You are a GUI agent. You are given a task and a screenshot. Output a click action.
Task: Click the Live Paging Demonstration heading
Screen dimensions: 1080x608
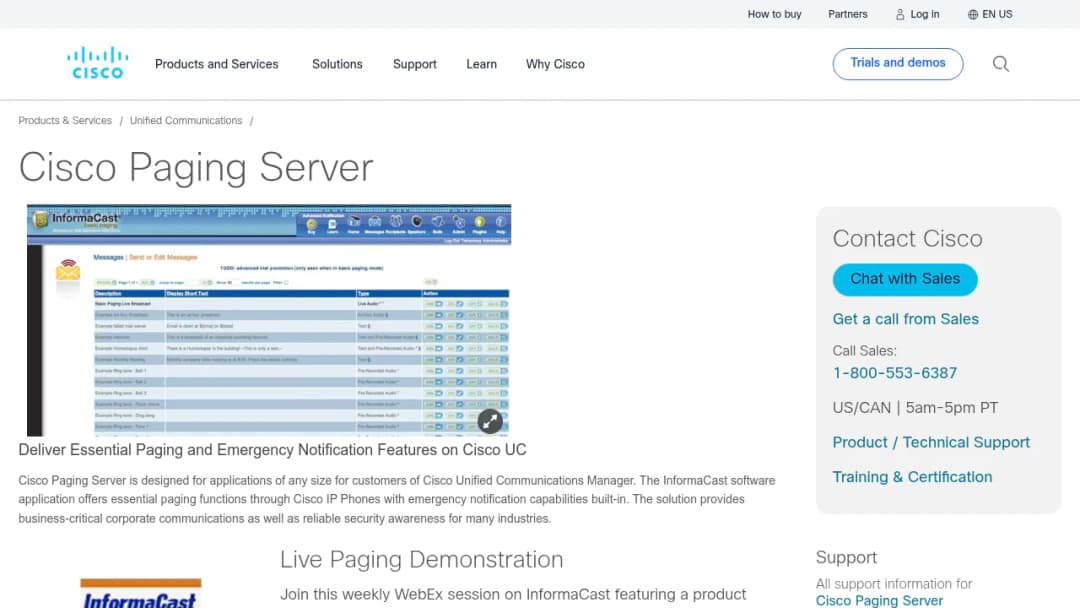tap(421, 559)
